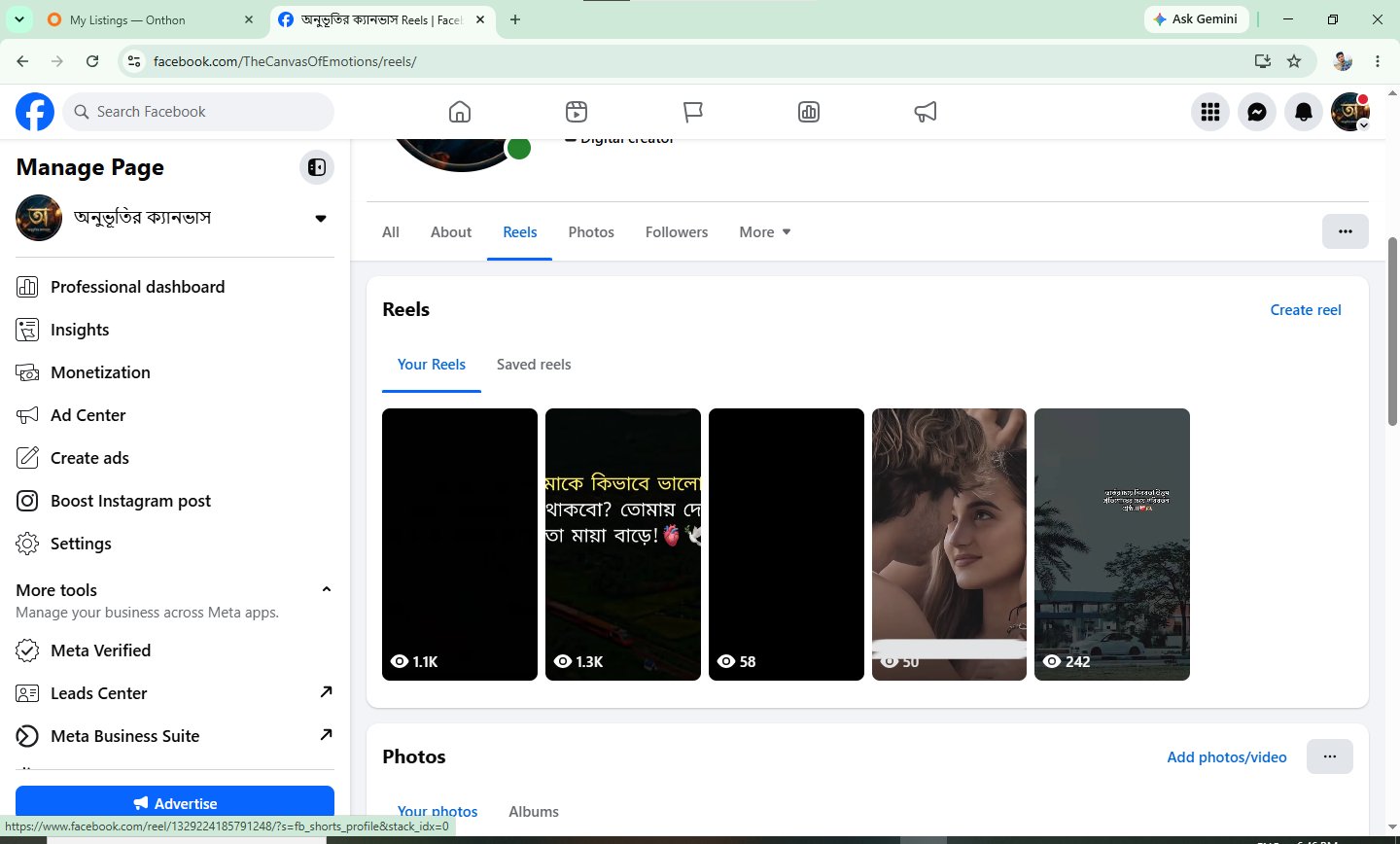Click the page vertical scrollbar thumb
1400x844 pixels.
1392,331
